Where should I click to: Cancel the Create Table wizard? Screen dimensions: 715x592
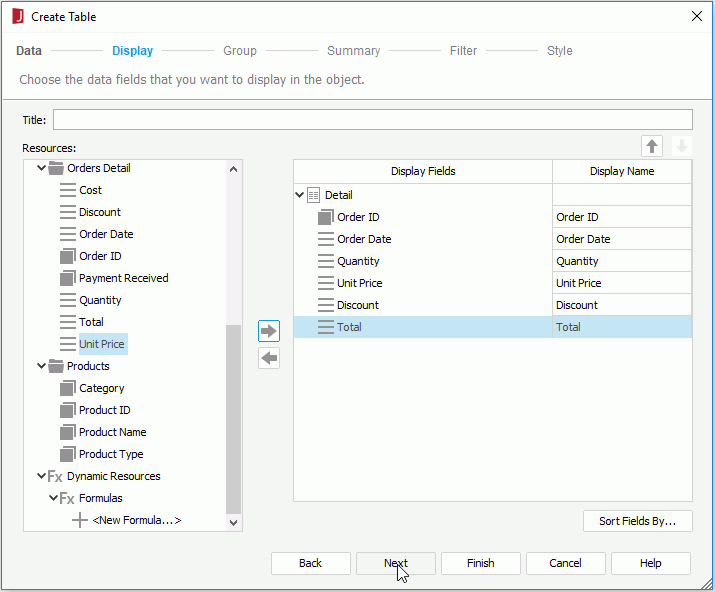click(x=565, y=563)
